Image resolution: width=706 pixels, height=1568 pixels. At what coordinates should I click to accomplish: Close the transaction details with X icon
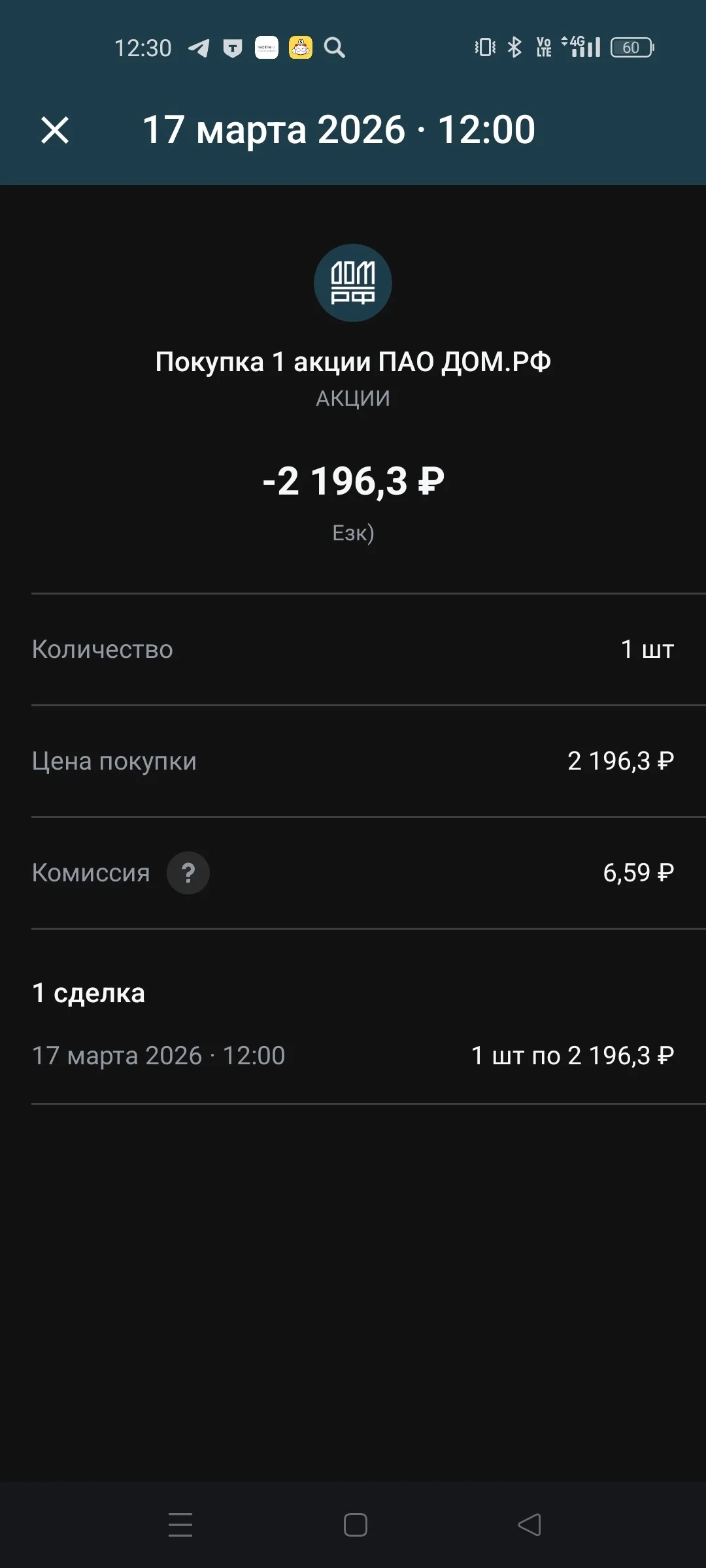[55, 130]
